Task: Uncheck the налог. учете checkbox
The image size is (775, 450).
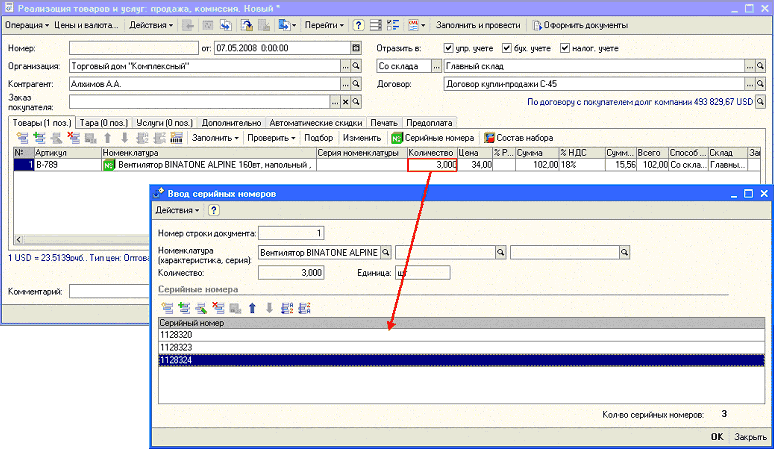Action: coord(565,47)
